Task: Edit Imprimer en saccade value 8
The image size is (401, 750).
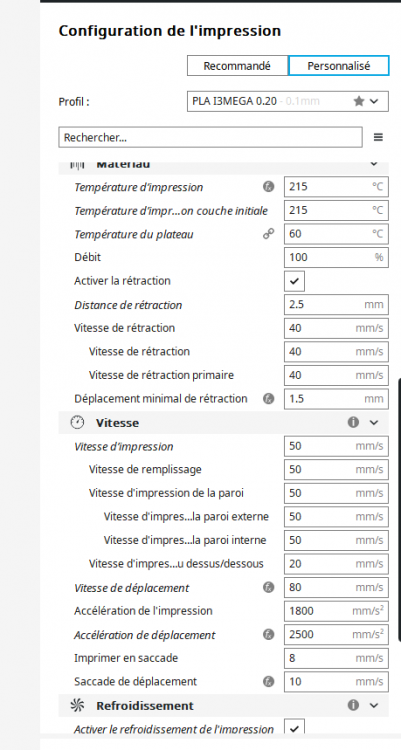Action: click(x=336, y=658)
